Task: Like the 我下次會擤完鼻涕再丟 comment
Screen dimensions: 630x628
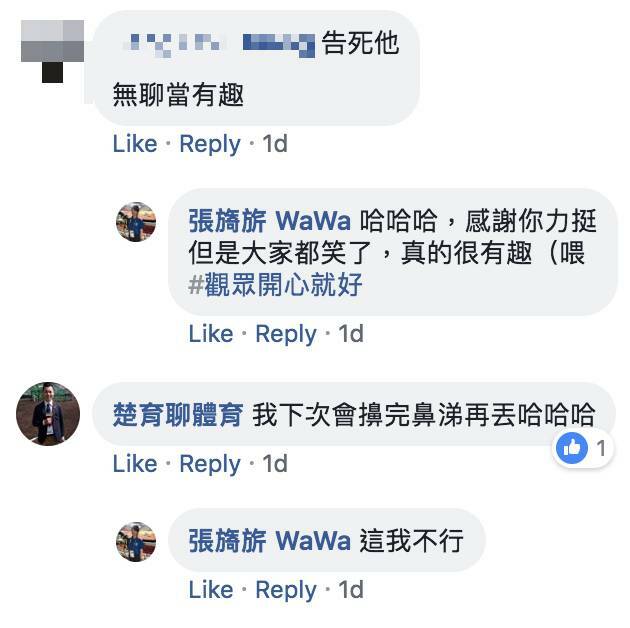Action: [x=135, y=464]
